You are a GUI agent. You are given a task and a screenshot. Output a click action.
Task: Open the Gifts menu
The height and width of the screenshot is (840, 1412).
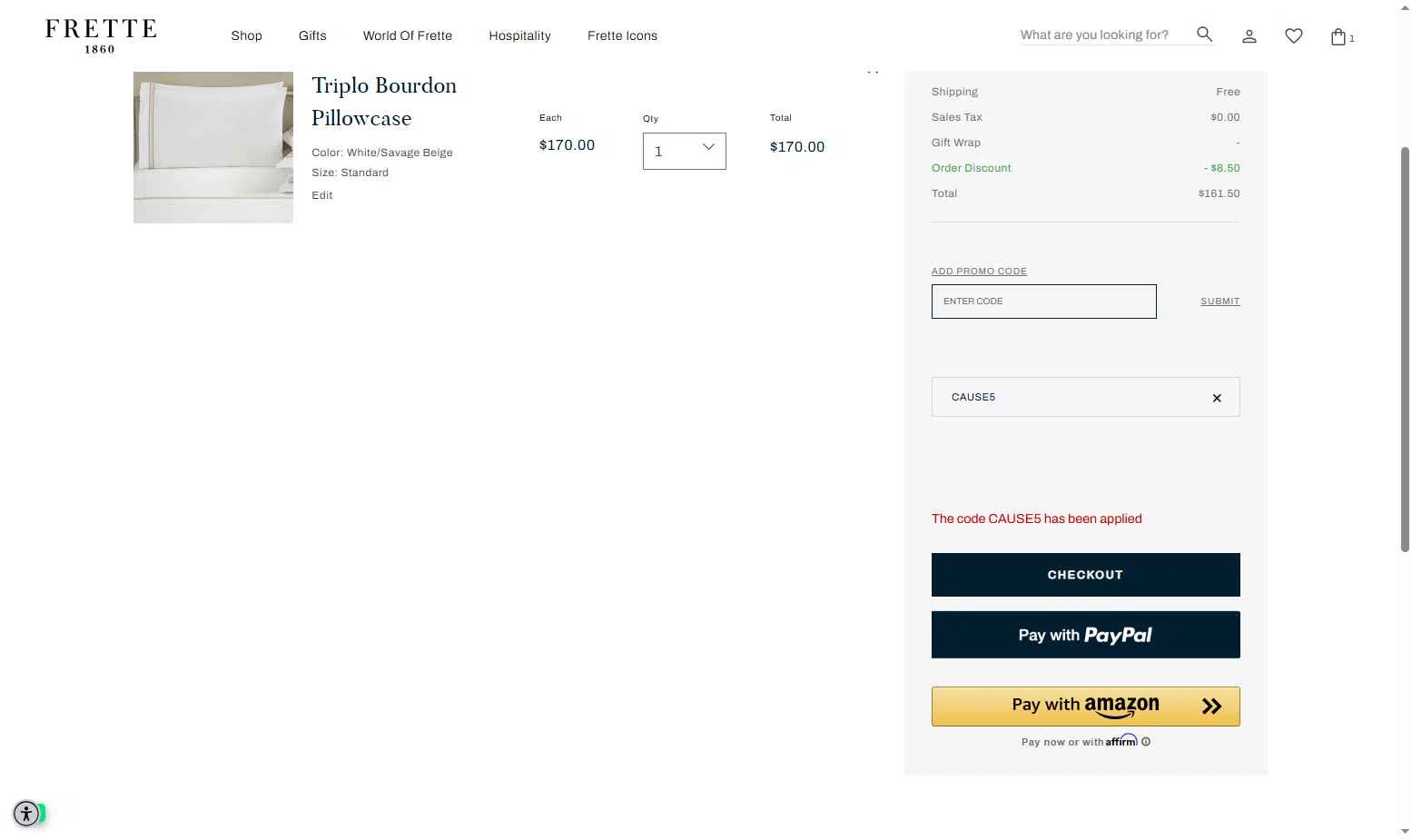(312, 35)
